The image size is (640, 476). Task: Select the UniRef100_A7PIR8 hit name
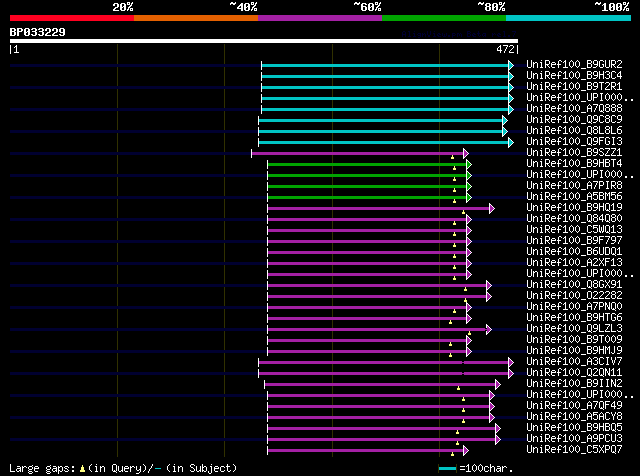tap(574, 186)
